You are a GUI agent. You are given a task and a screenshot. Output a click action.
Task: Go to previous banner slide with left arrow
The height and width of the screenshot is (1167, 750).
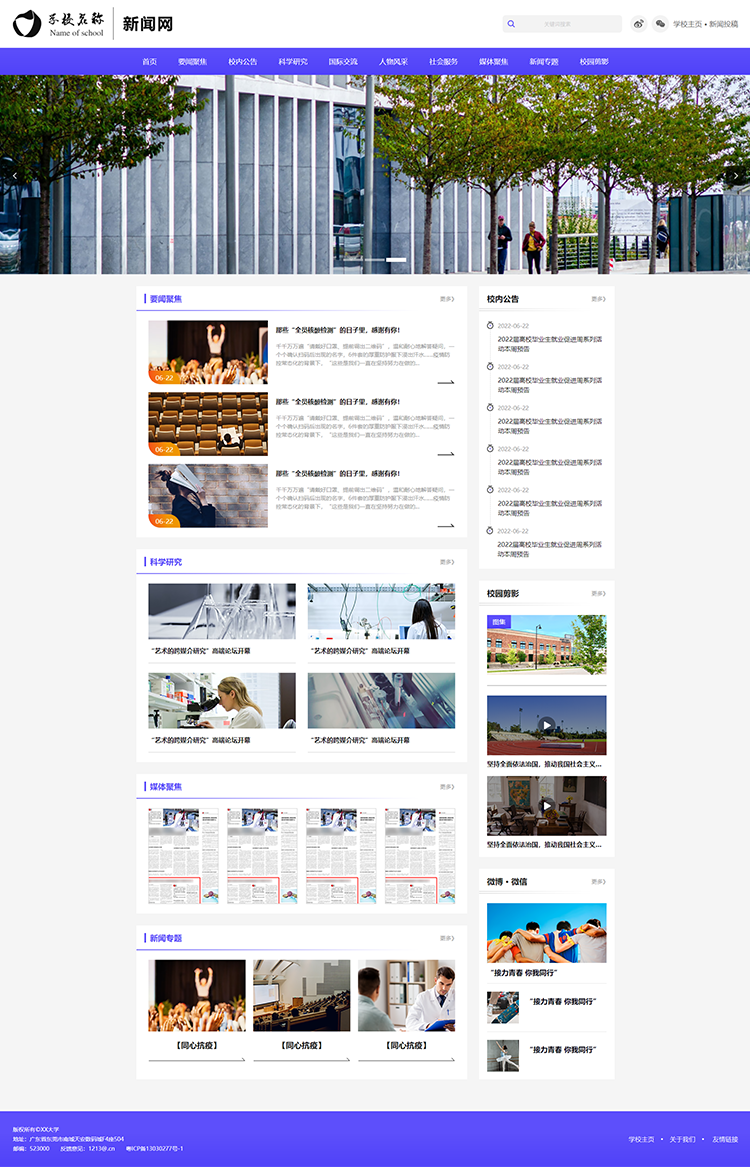click(x=15, y=175)
